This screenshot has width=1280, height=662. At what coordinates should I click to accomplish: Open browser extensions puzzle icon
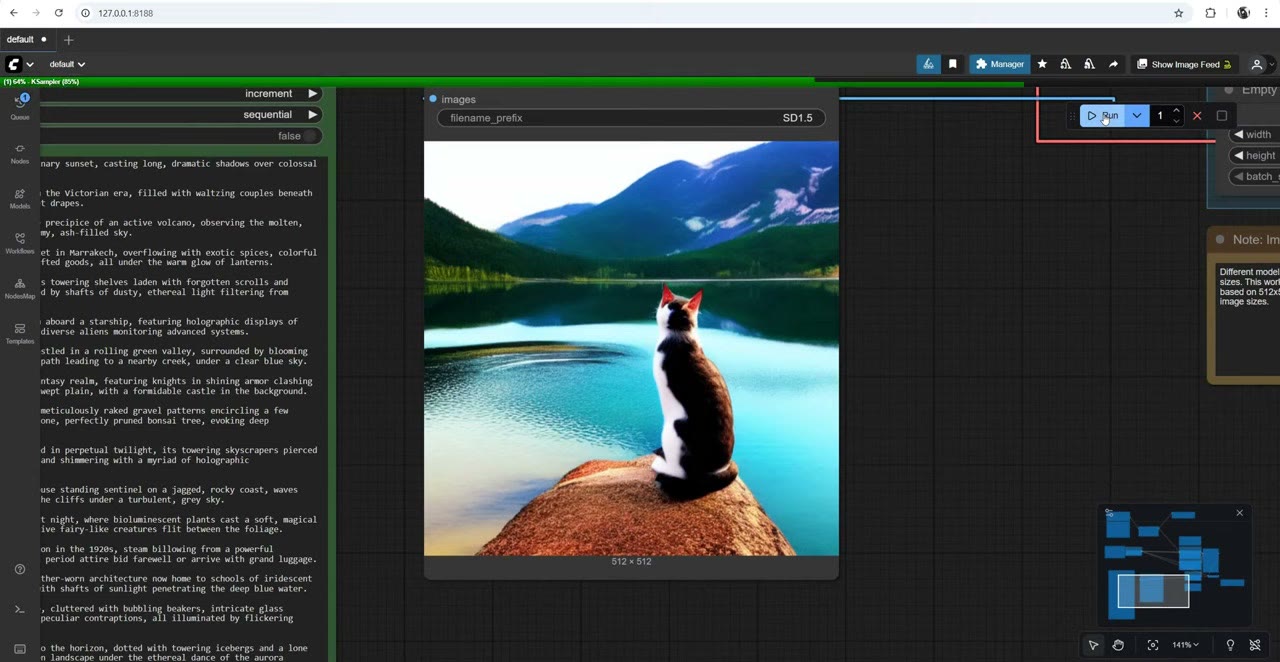coord(1210,13)
